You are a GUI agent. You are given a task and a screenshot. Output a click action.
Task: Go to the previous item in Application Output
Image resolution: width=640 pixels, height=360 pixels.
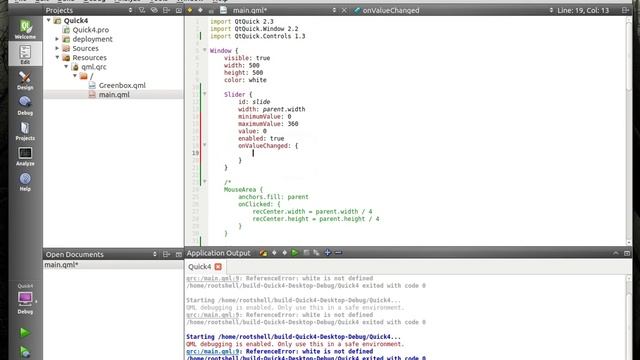coord(274,253)
